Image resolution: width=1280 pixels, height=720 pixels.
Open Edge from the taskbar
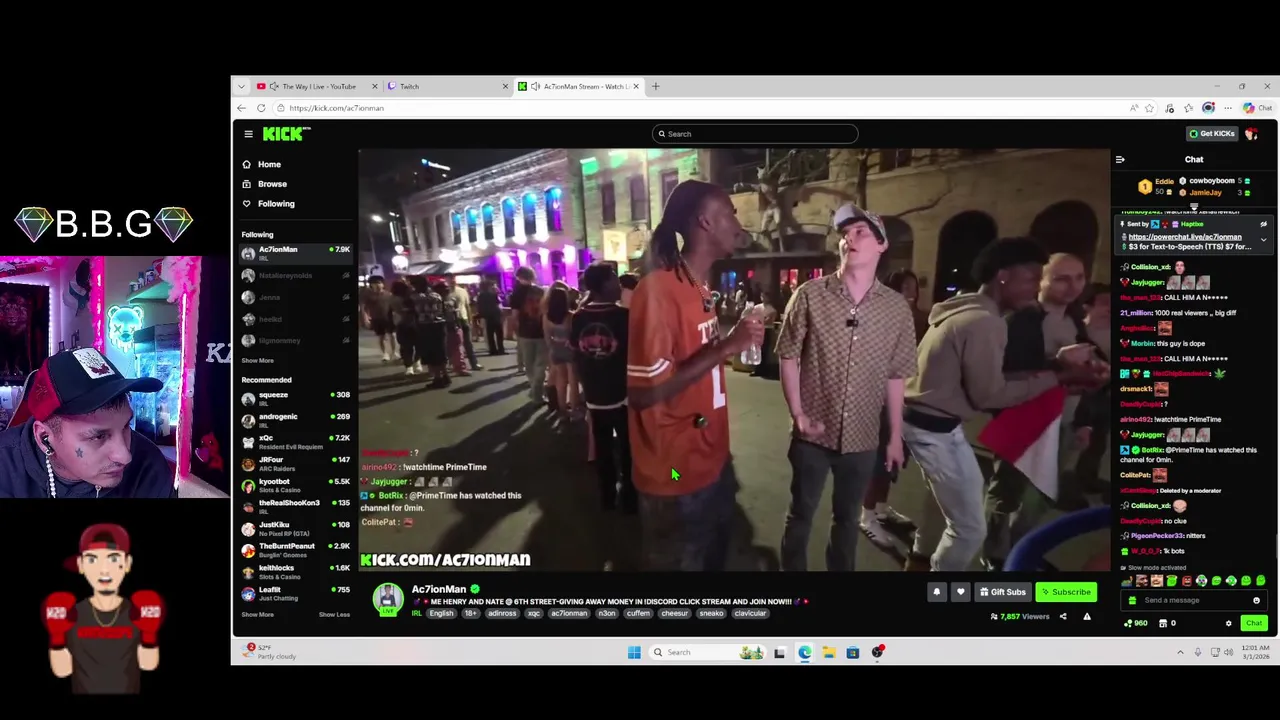(805, 653)
